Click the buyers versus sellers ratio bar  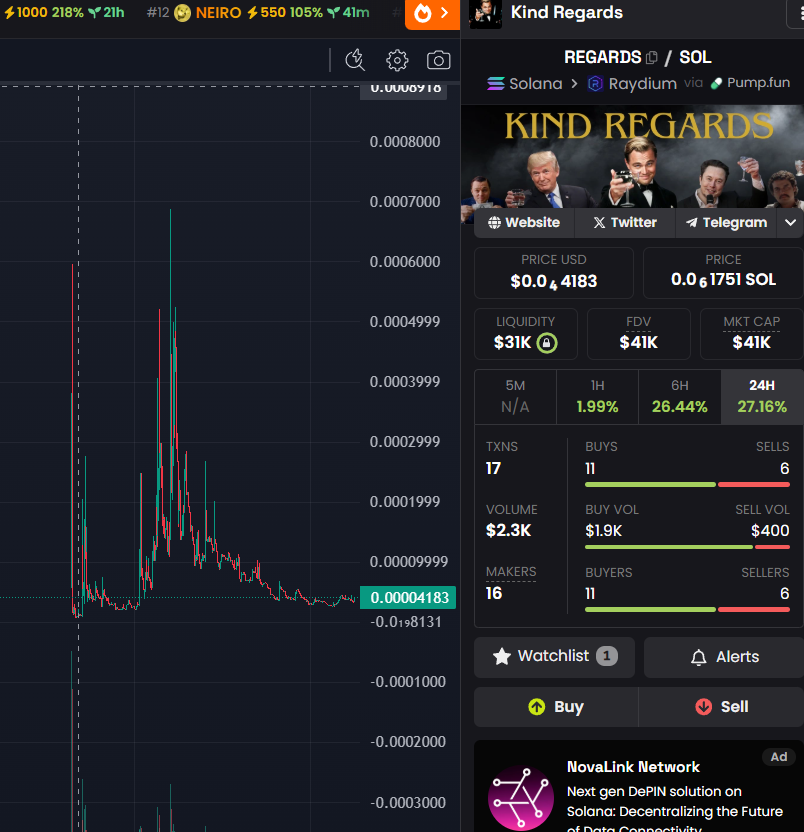[x=687, y=610]
